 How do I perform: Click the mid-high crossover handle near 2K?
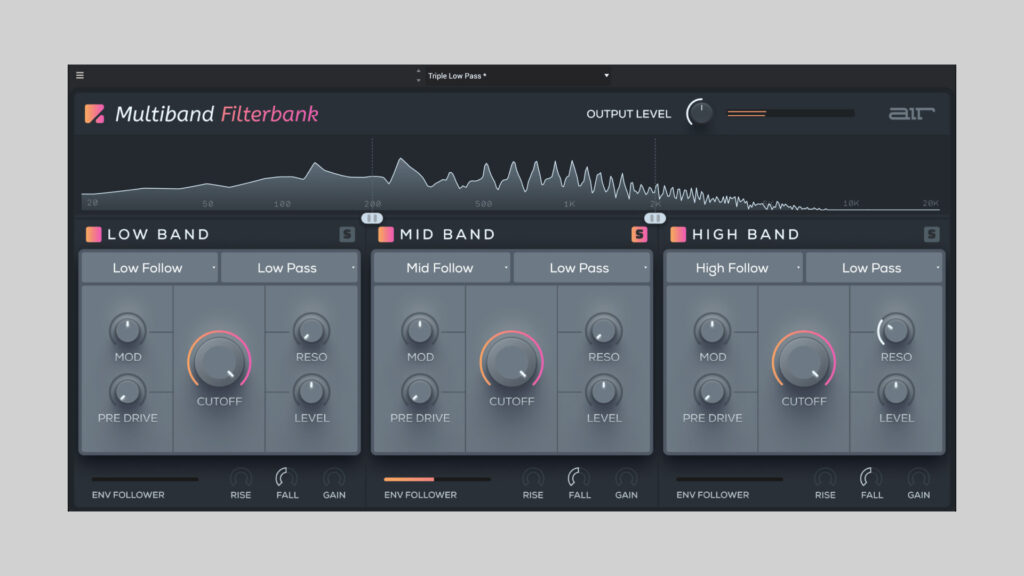click(x=655, y=217)
